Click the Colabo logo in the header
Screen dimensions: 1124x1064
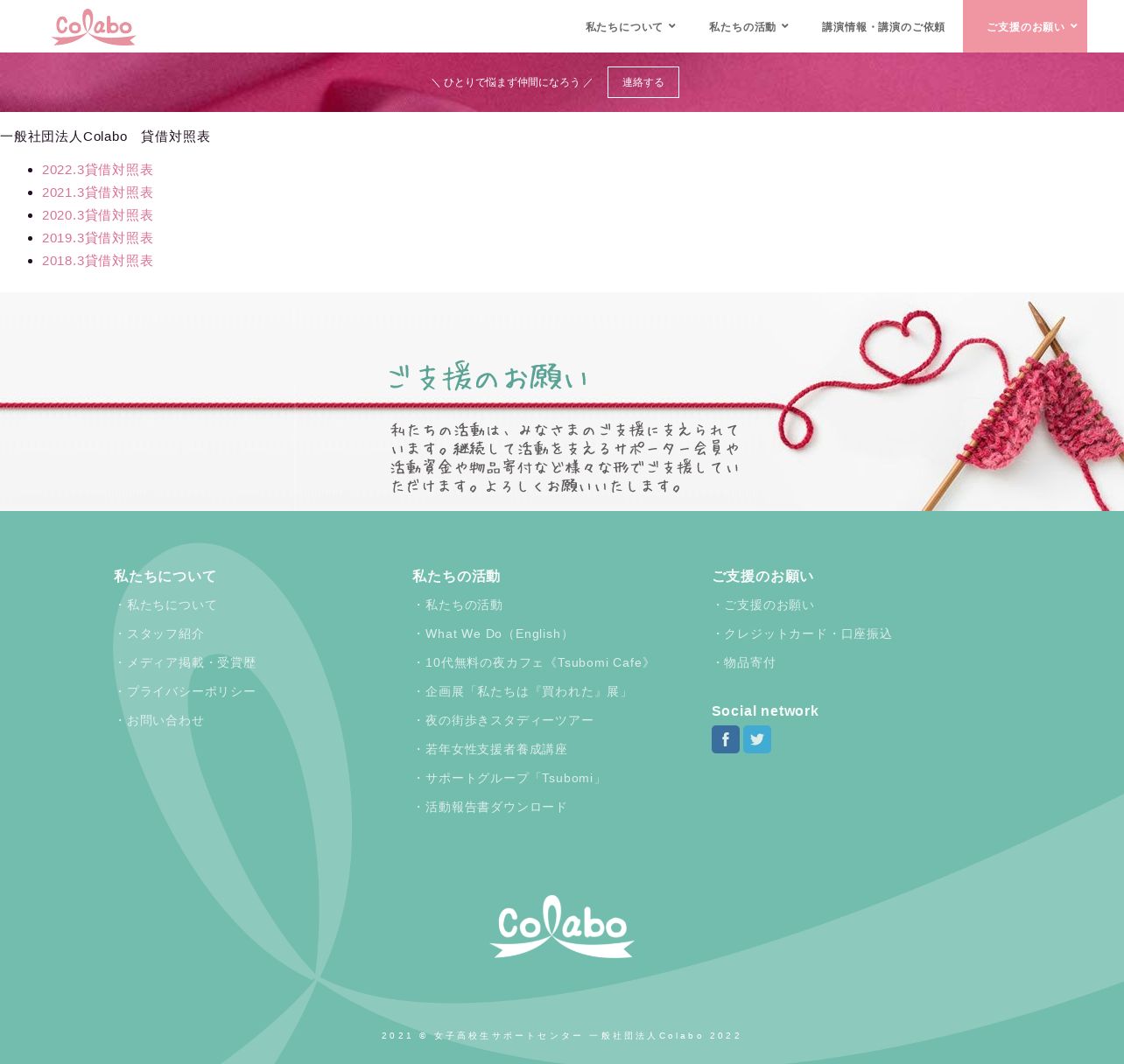click(94, 27)
